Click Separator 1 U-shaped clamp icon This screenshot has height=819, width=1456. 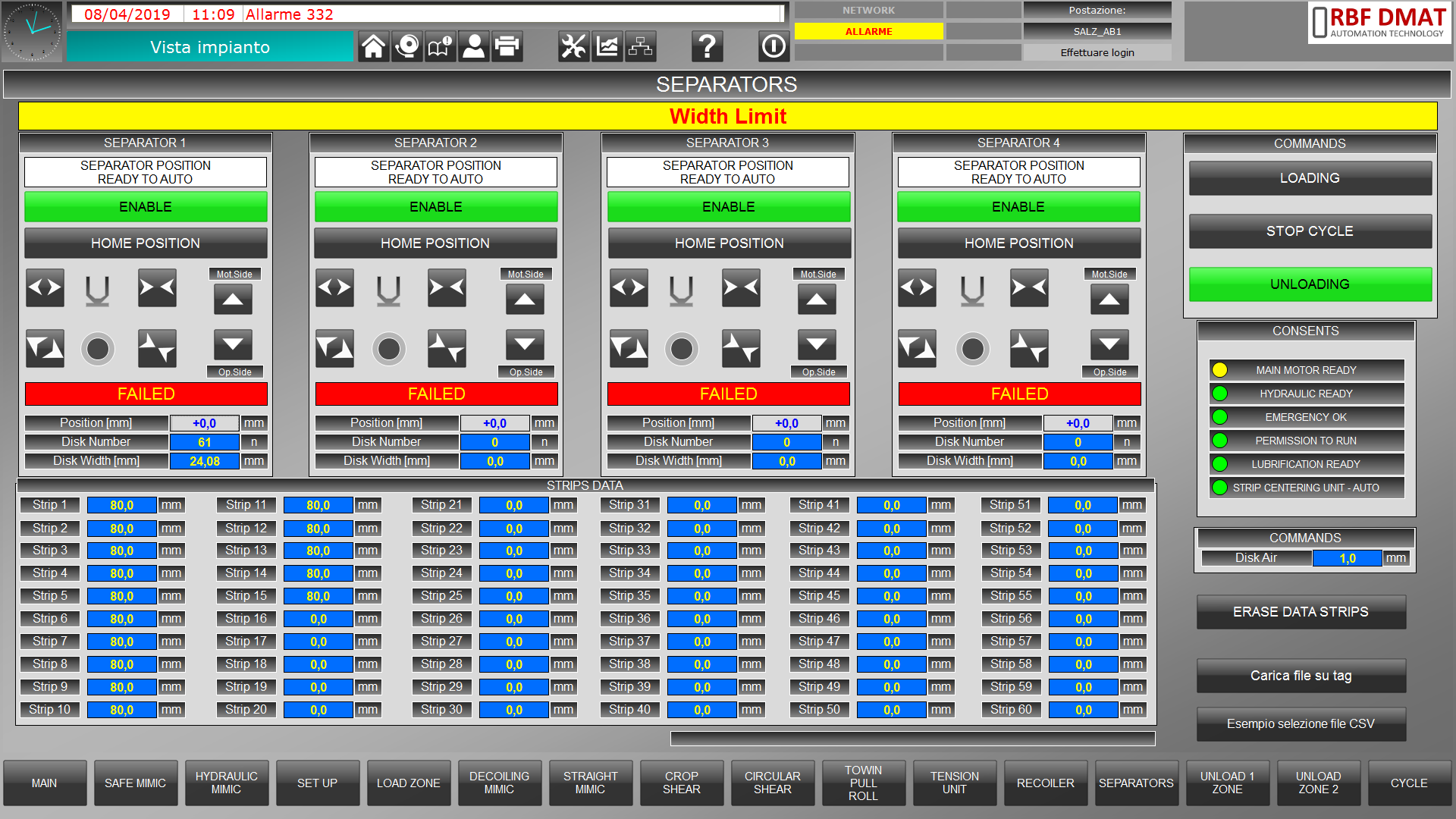[98, 290]
